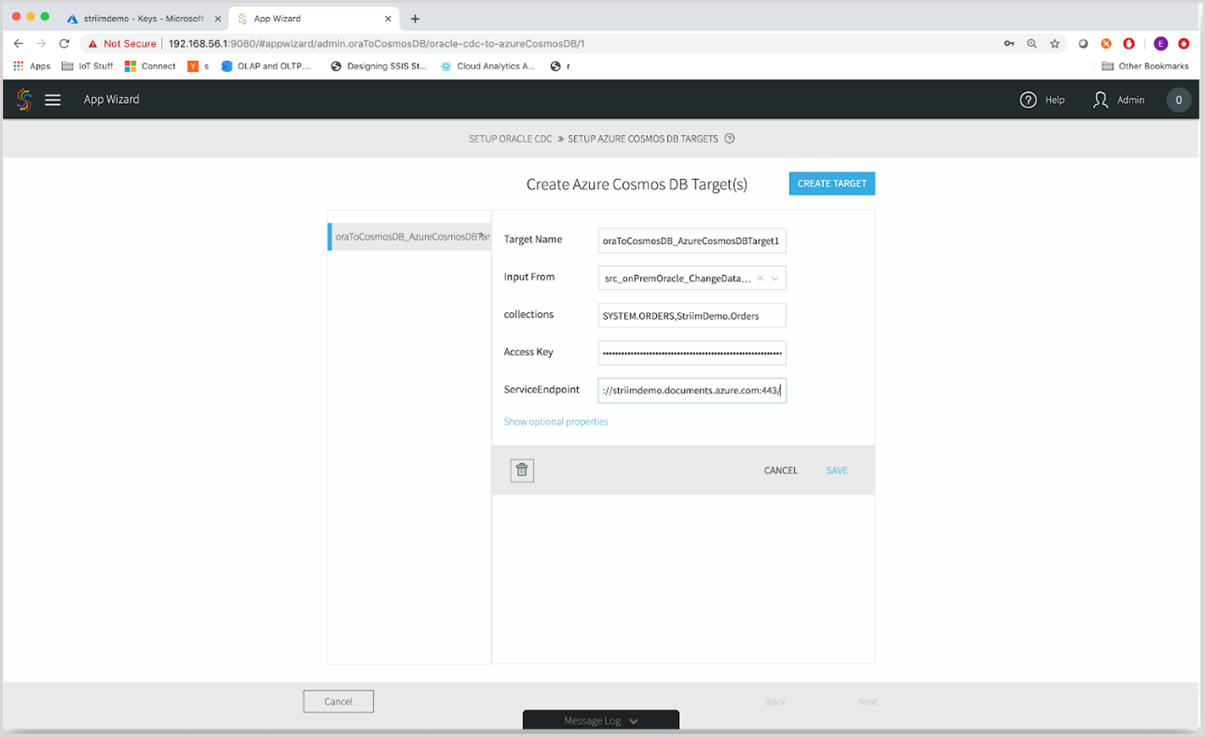Open the Admin user profile menu
The width and height of the screenshot is (1206, 737).
tap(1117, 100)
